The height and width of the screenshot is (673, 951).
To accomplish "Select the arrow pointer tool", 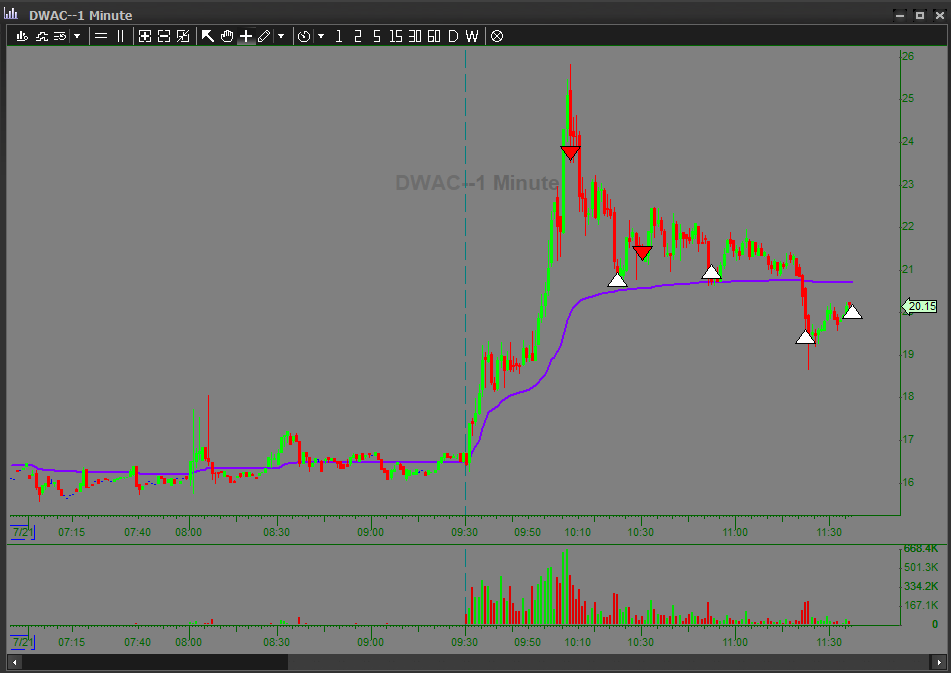I will pyautogui.click(x=207, y=36).
